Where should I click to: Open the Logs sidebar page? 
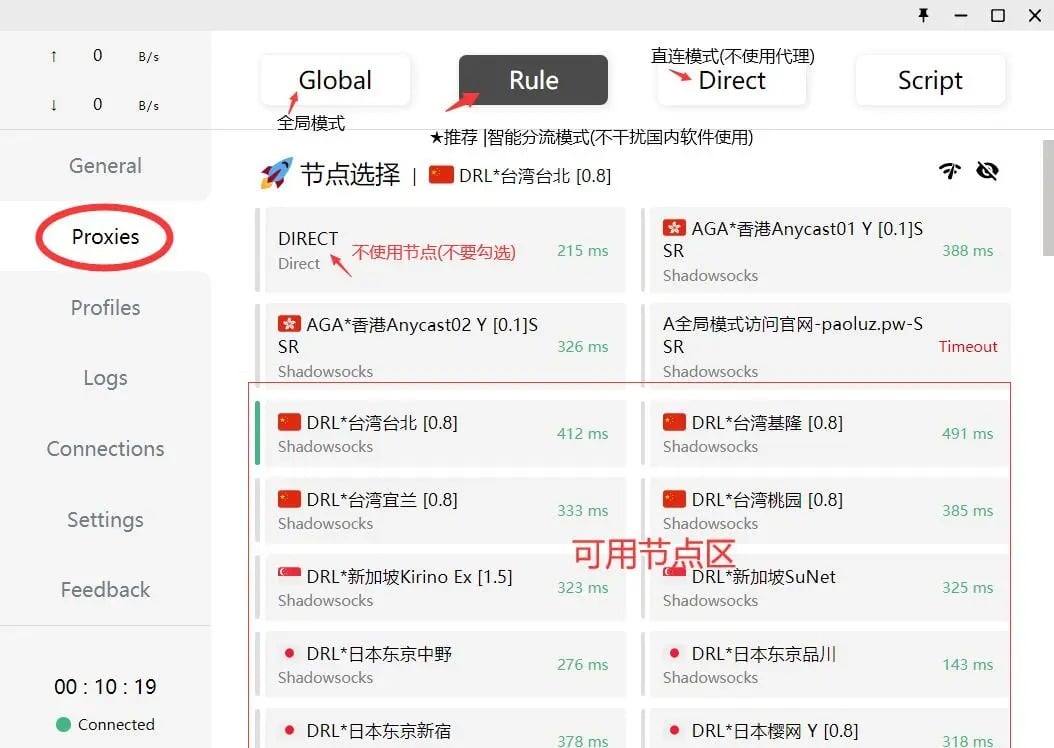[x=104, y=378]
